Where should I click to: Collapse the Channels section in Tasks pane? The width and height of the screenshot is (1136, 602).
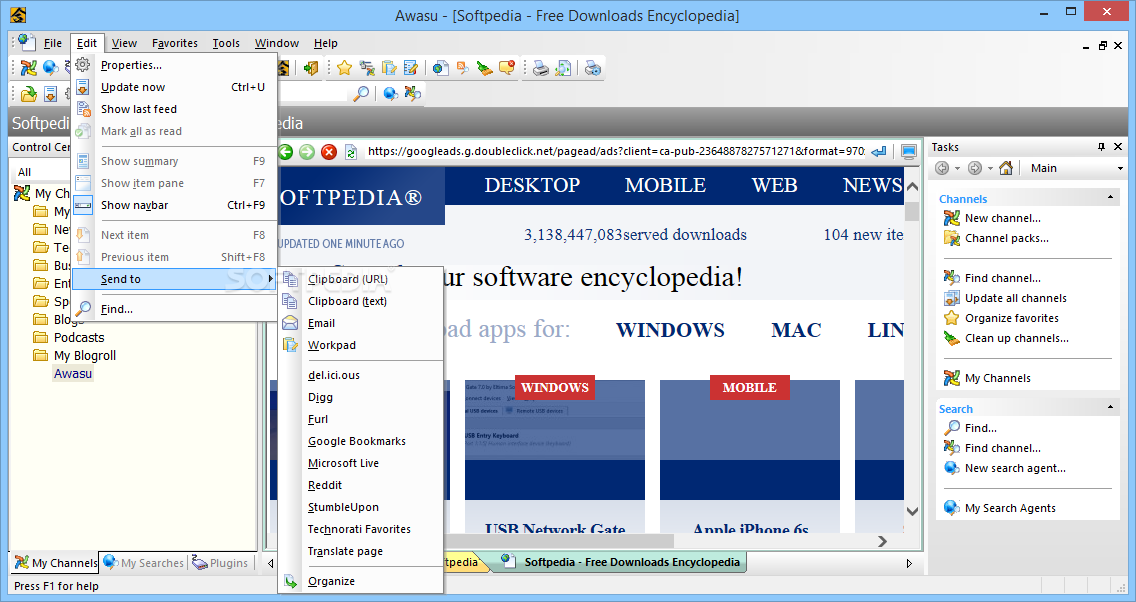(1110, 198)
